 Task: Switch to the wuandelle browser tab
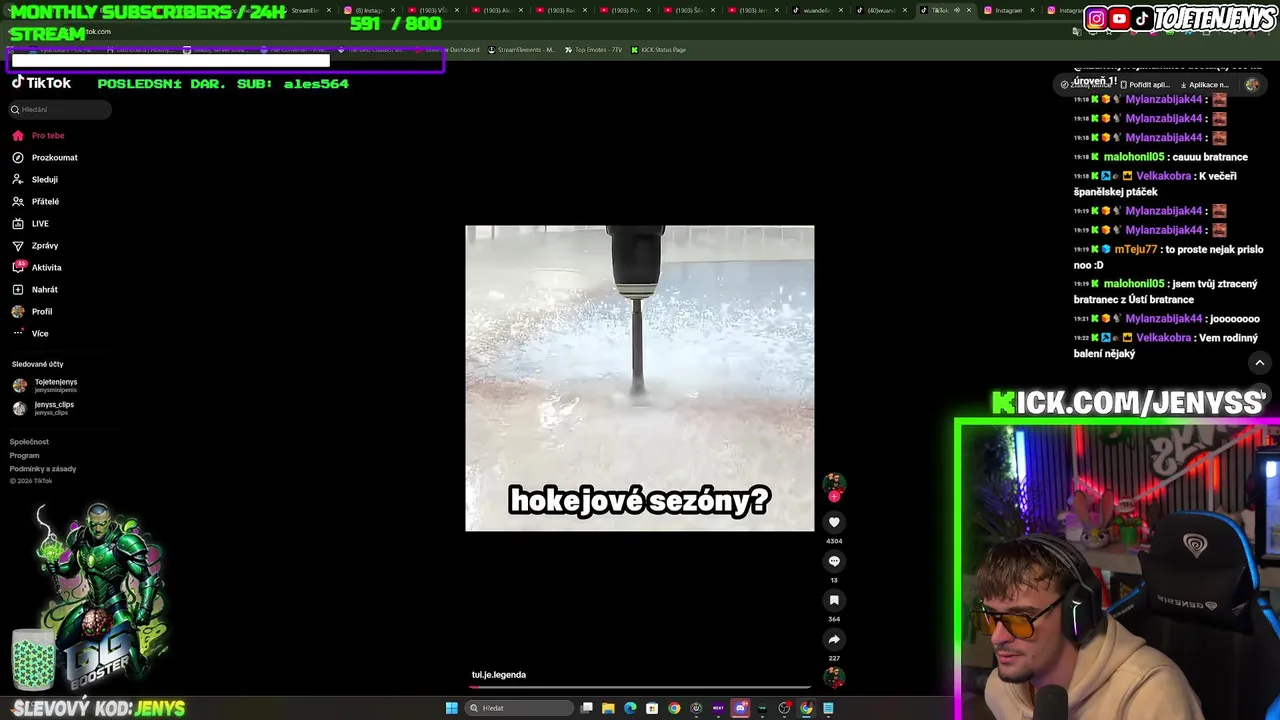coord(817,10)
